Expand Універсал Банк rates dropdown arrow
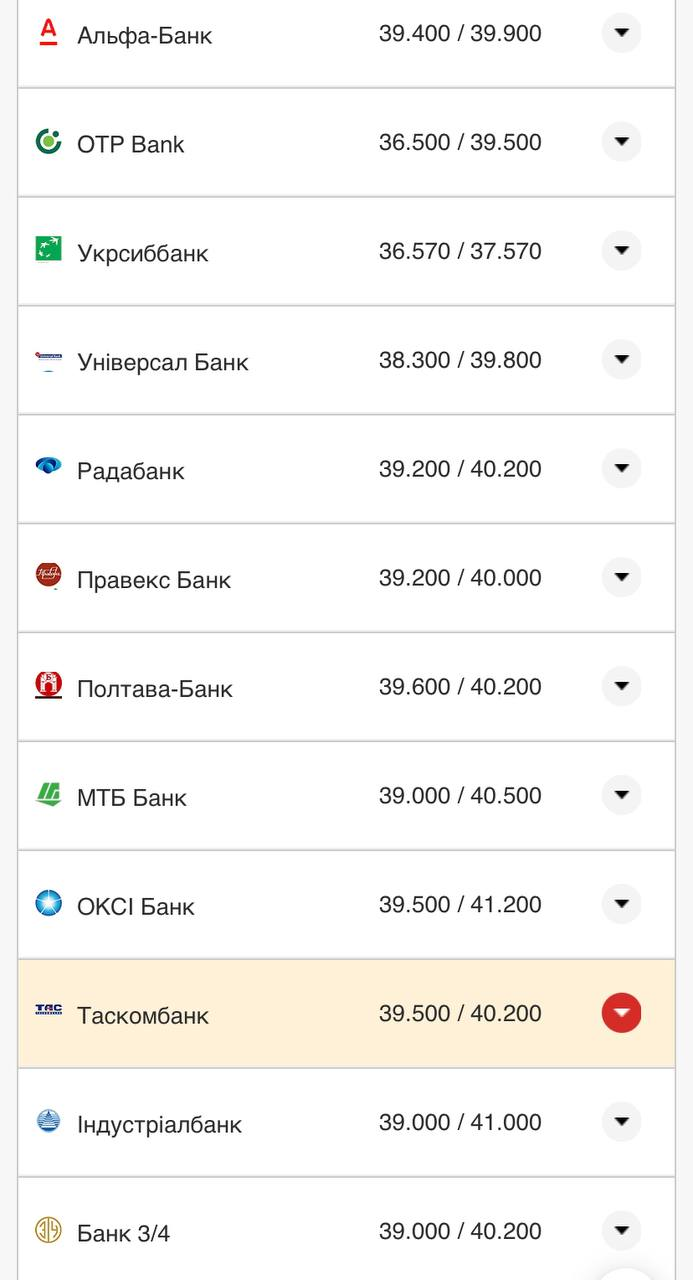The height and width of the screenshot is (1280, 693). click(621, 359)
